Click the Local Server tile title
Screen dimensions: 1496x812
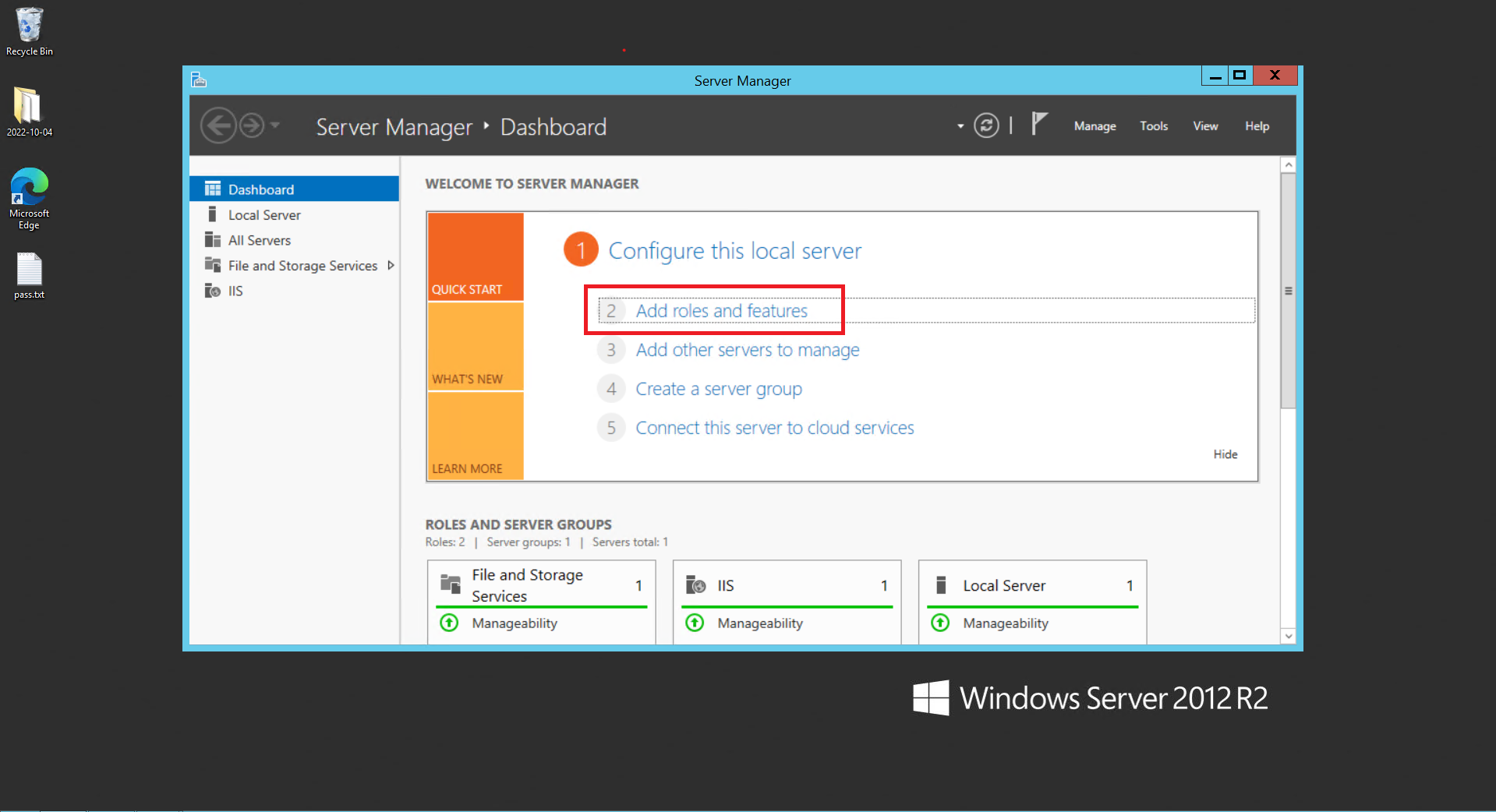(x=1004, y=585)
